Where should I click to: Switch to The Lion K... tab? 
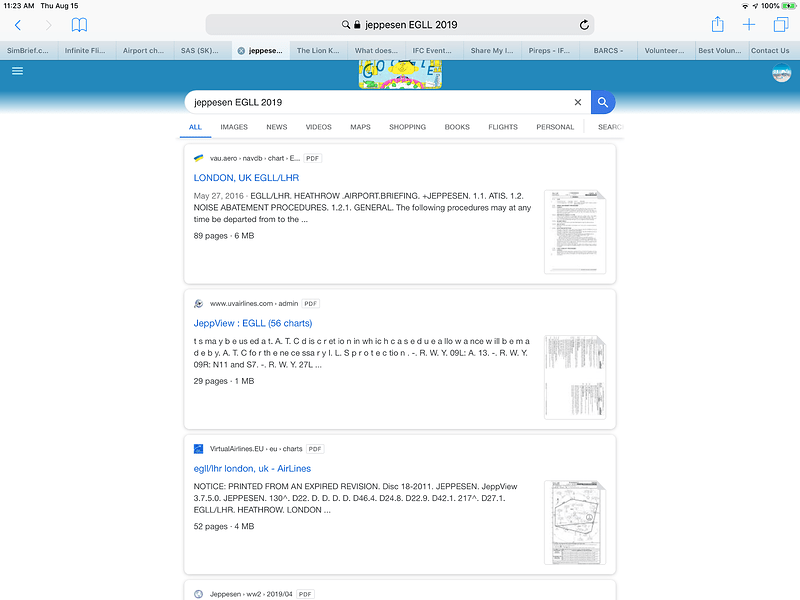[x=318, y=51]
